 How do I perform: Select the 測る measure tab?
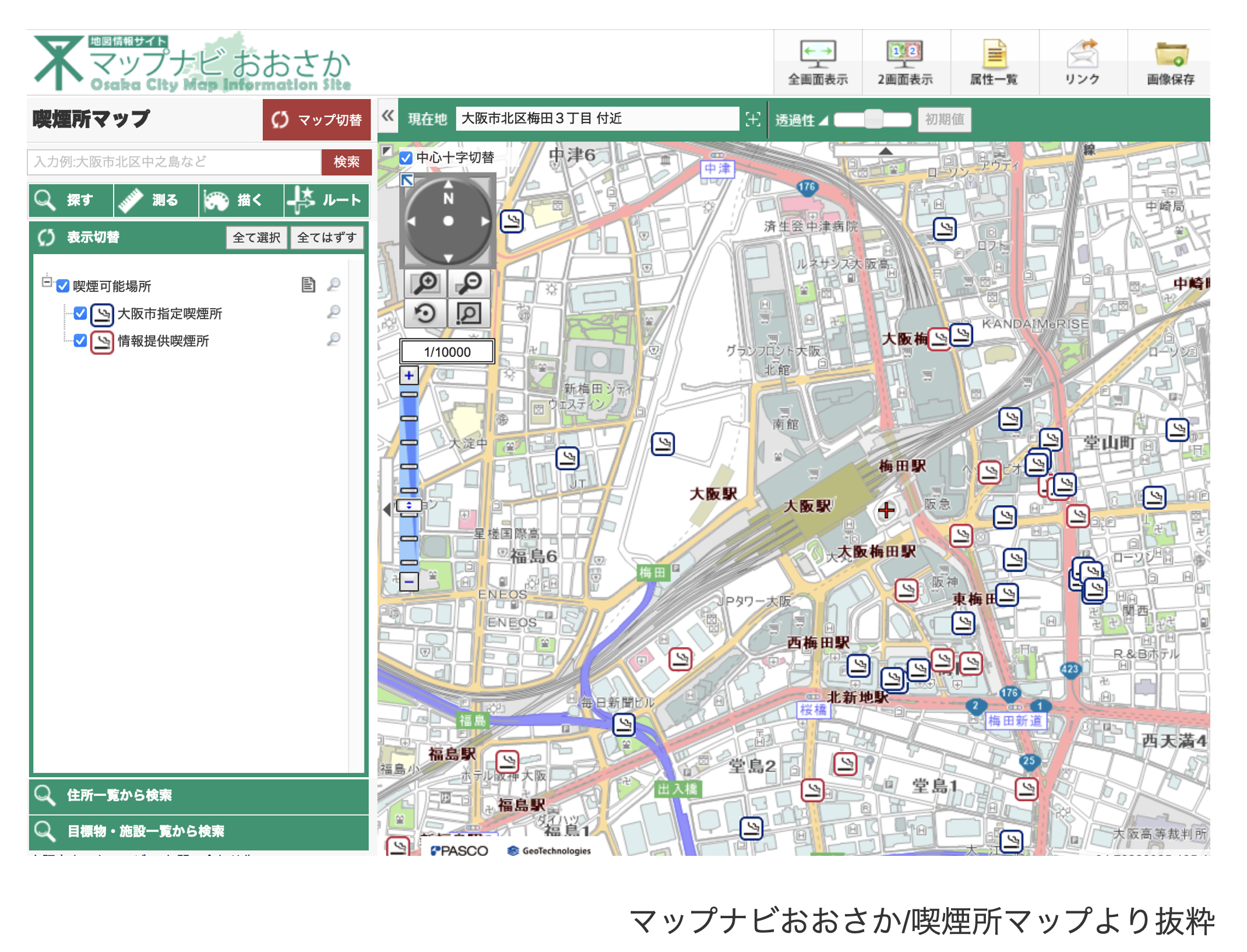click(156, 200)
